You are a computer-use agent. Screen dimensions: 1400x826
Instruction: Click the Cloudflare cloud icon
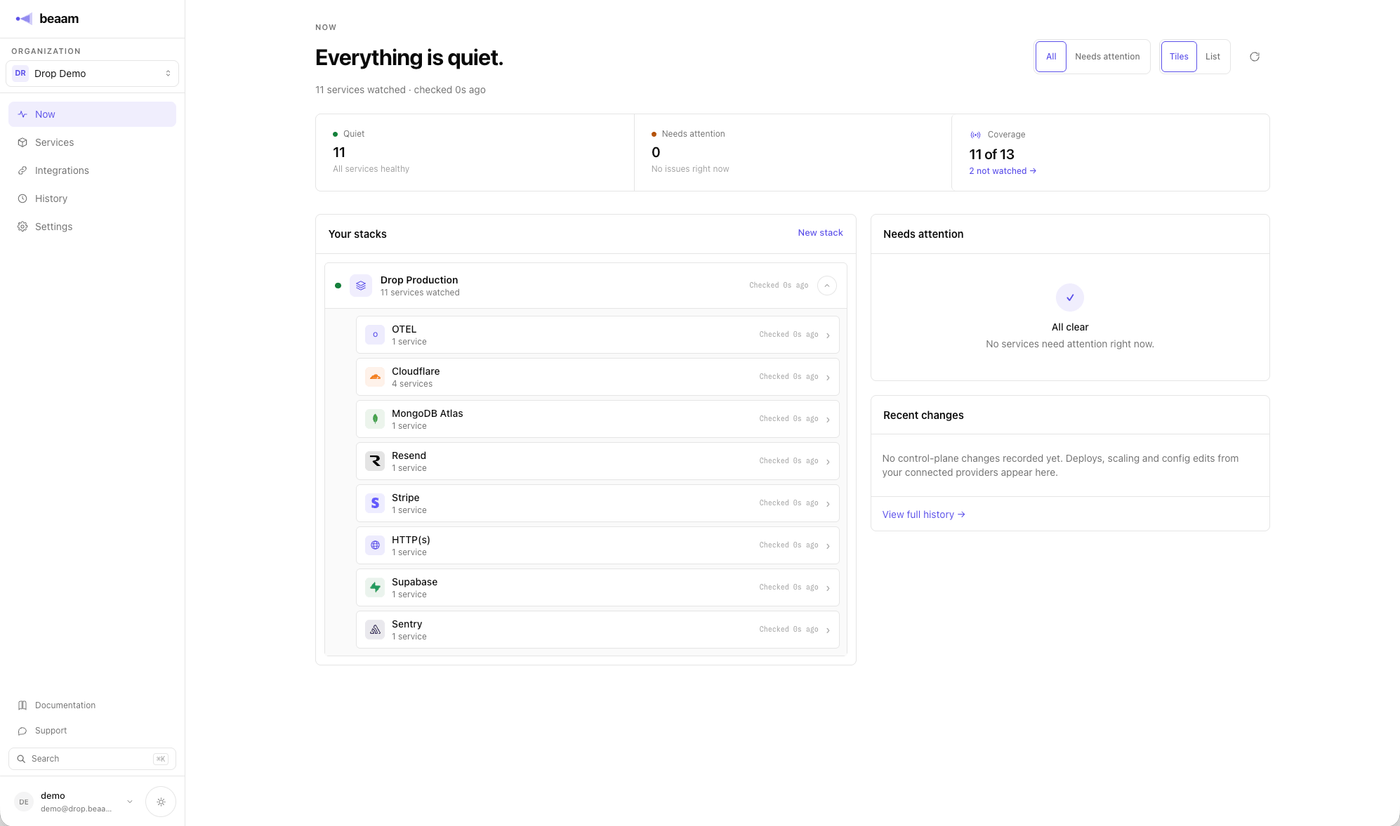[375, 377]
